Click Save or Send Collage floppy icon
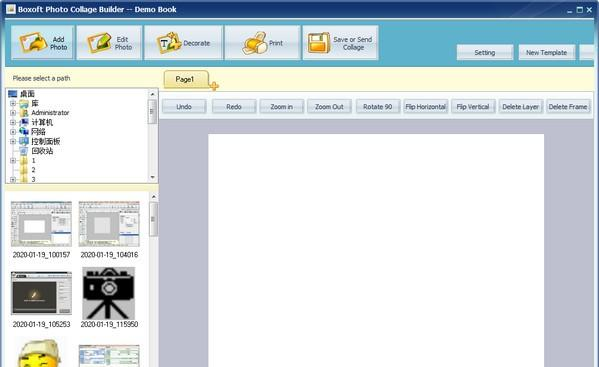Screen dimensions: 599x367 click(x=319, y=43)
